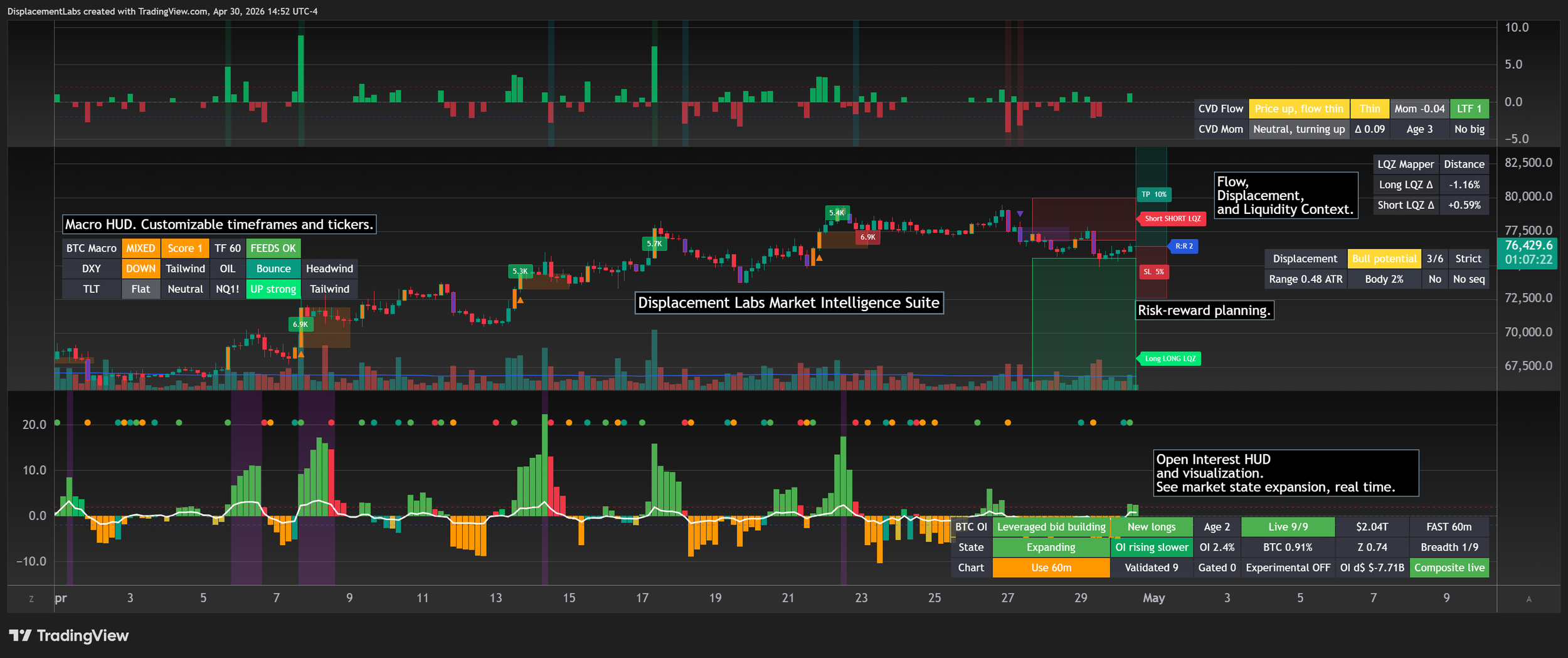The image size is (1568, 658).
Task: Click the 'Body 2%' cell
Action: click(1384, 279)
